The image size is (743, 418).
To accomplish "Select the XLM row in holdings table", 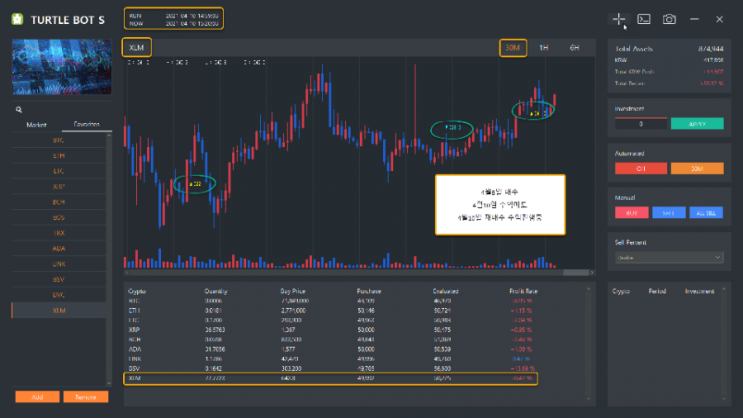I will coord(330,378).
